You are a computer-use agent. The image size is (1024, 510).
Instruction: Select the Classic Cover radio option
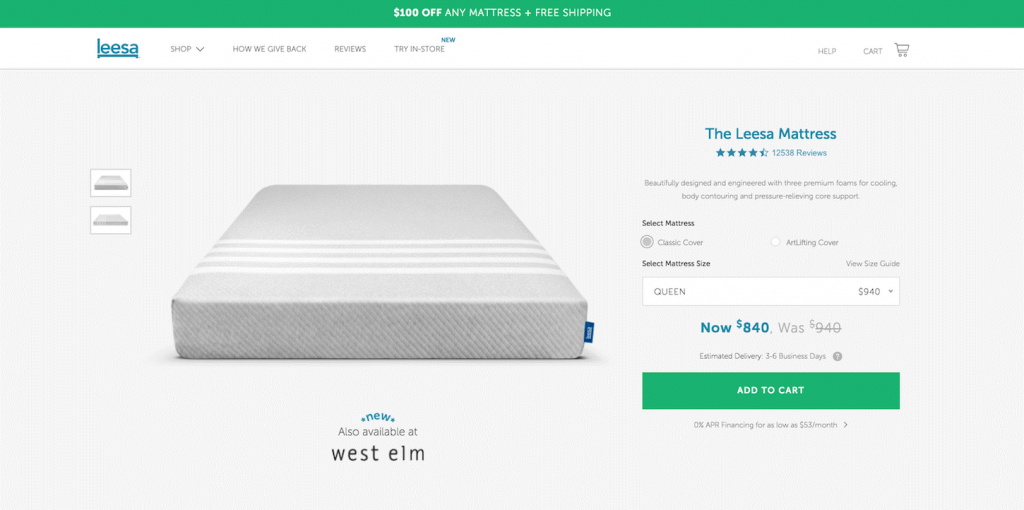647,242
